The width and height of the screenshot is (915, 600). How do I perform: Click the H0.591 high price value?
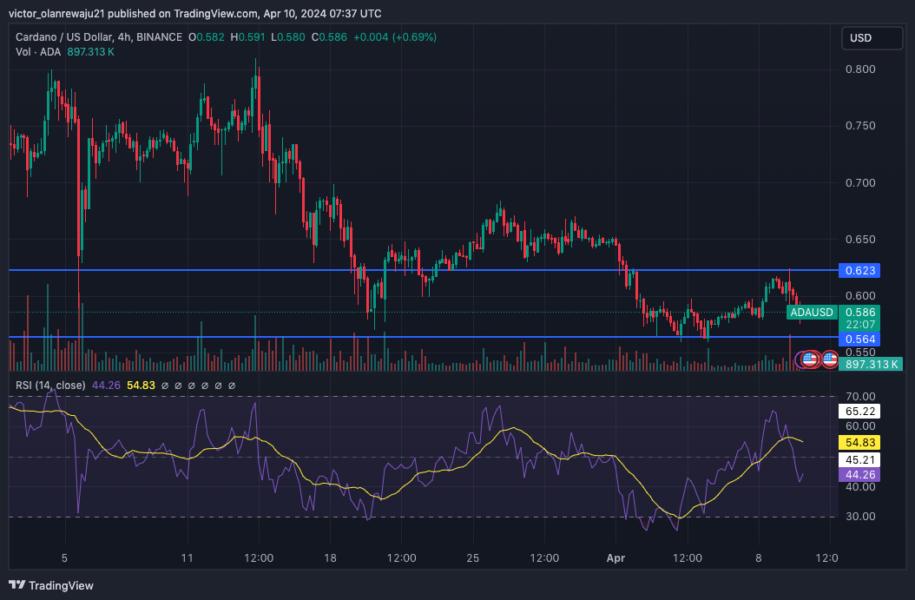pyautogui.click(x=247, y=37)
